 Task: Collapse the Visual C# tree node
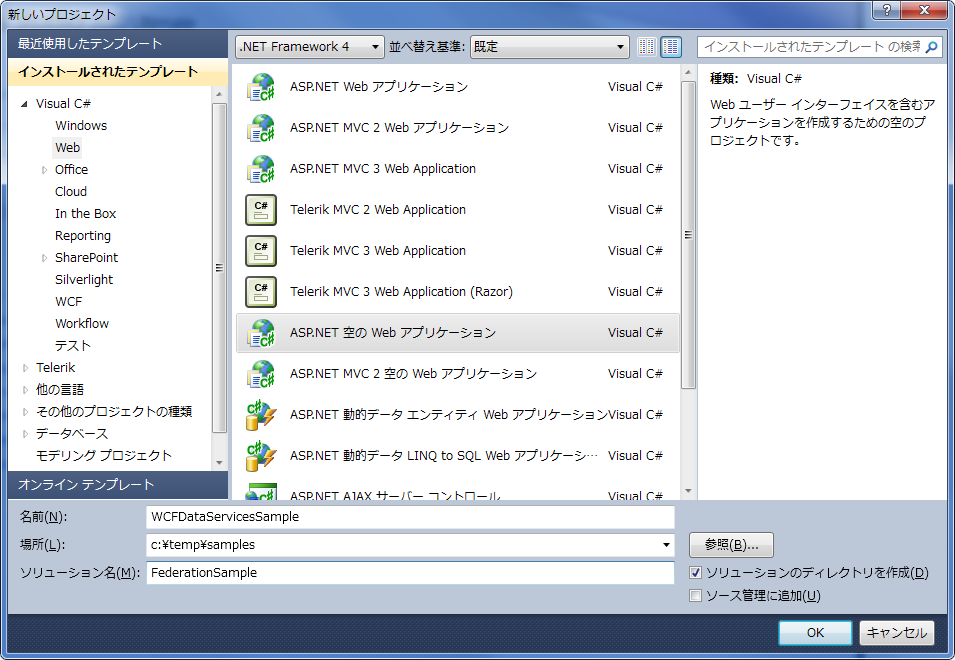point(24,104)
